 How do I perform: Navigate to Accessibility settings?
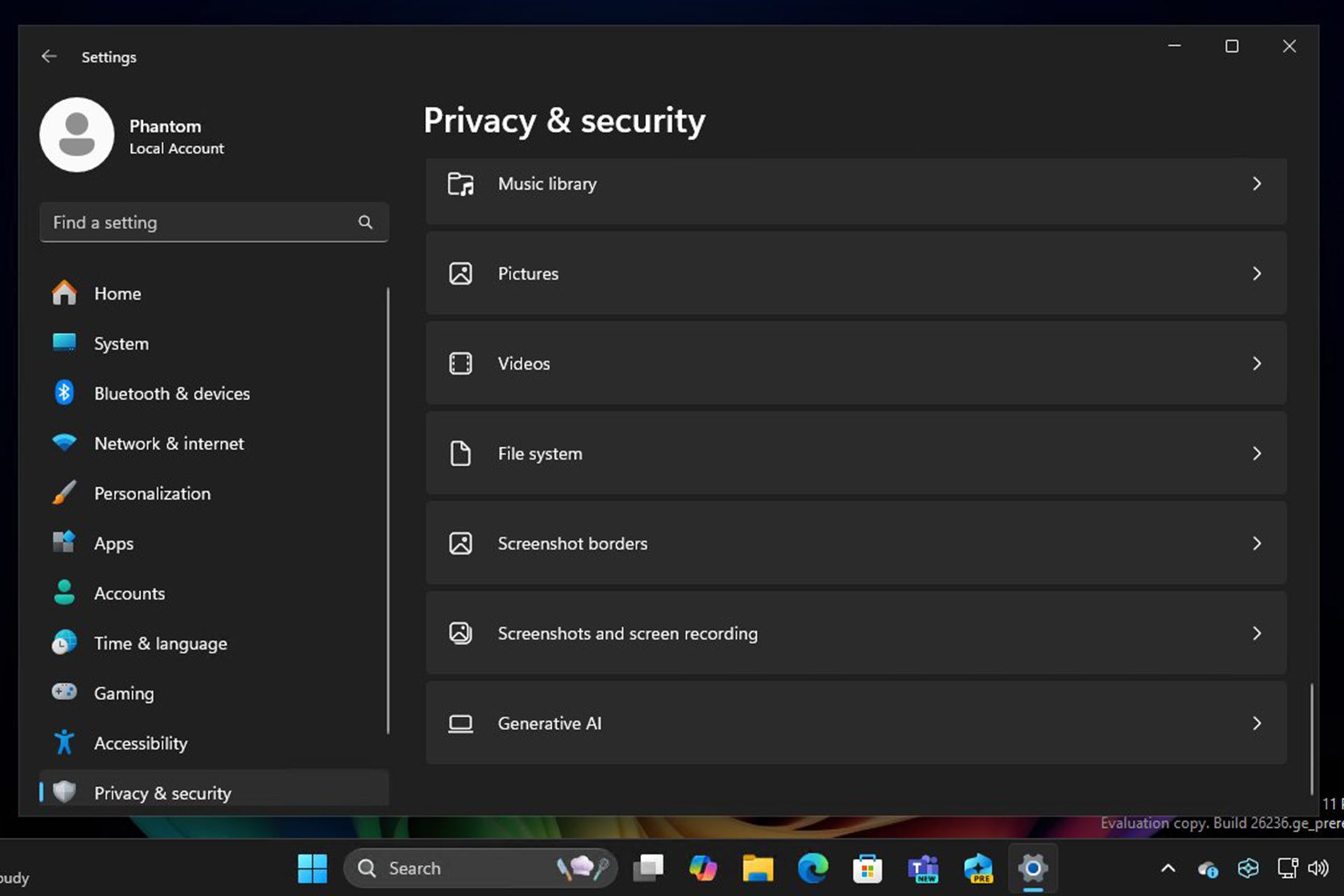(140, 743)
